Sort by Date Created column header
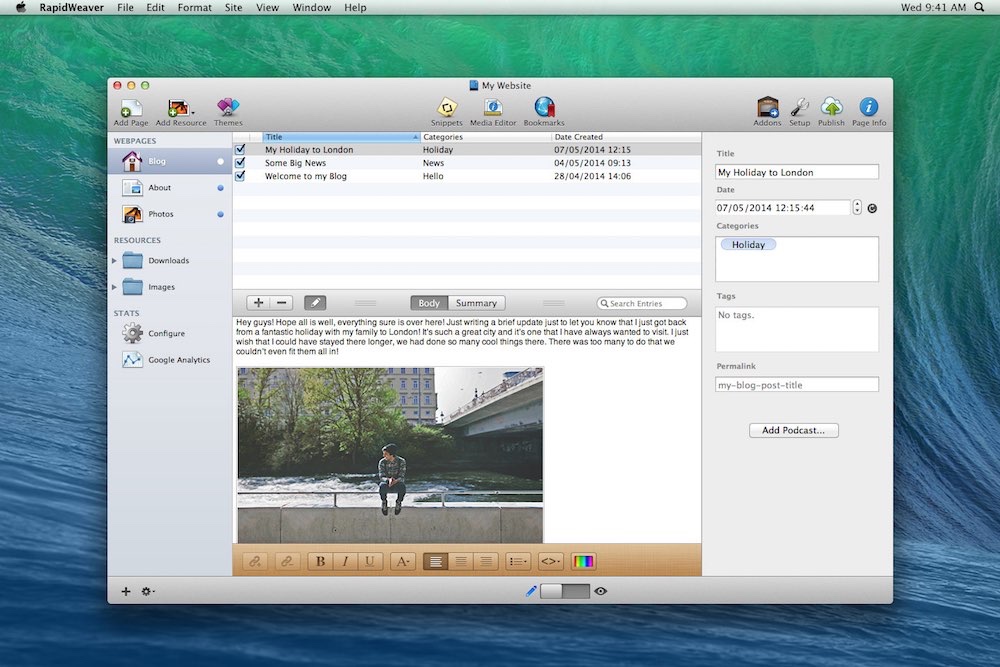The height and width of the screenshot is (667, 1000). click(626, 136)
